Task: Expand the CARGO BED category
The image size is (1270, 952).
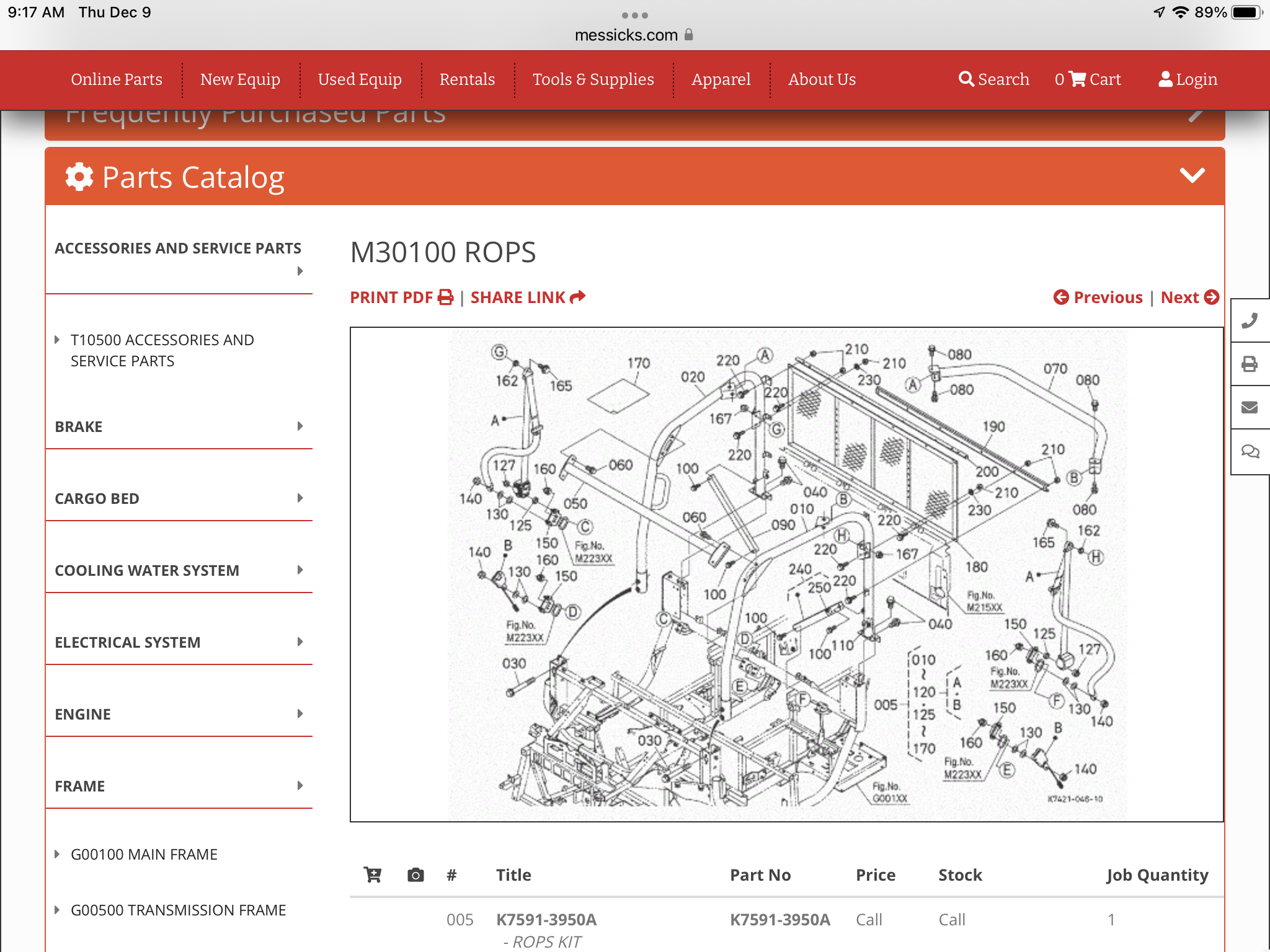Action: click(179, 498)
